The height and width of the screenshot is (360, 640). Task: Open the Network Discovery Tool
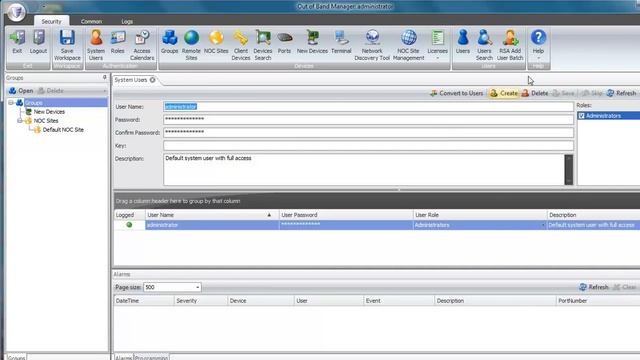372,46
